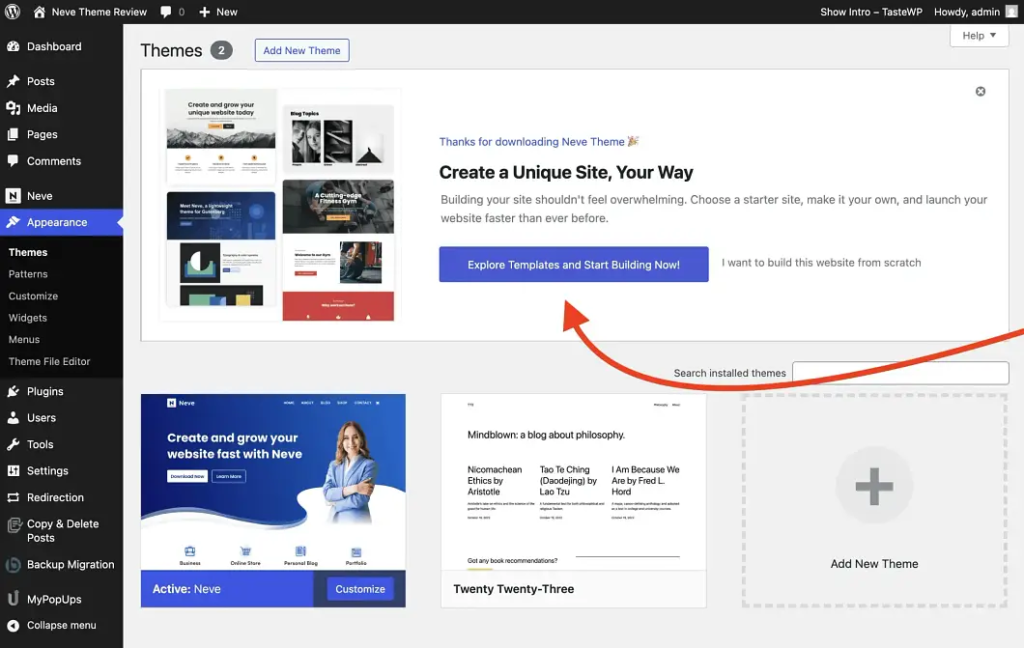This screenshot has width=1024, height=648.
Task: Click the Customize button on Neve theme
Action: [360, 589]
